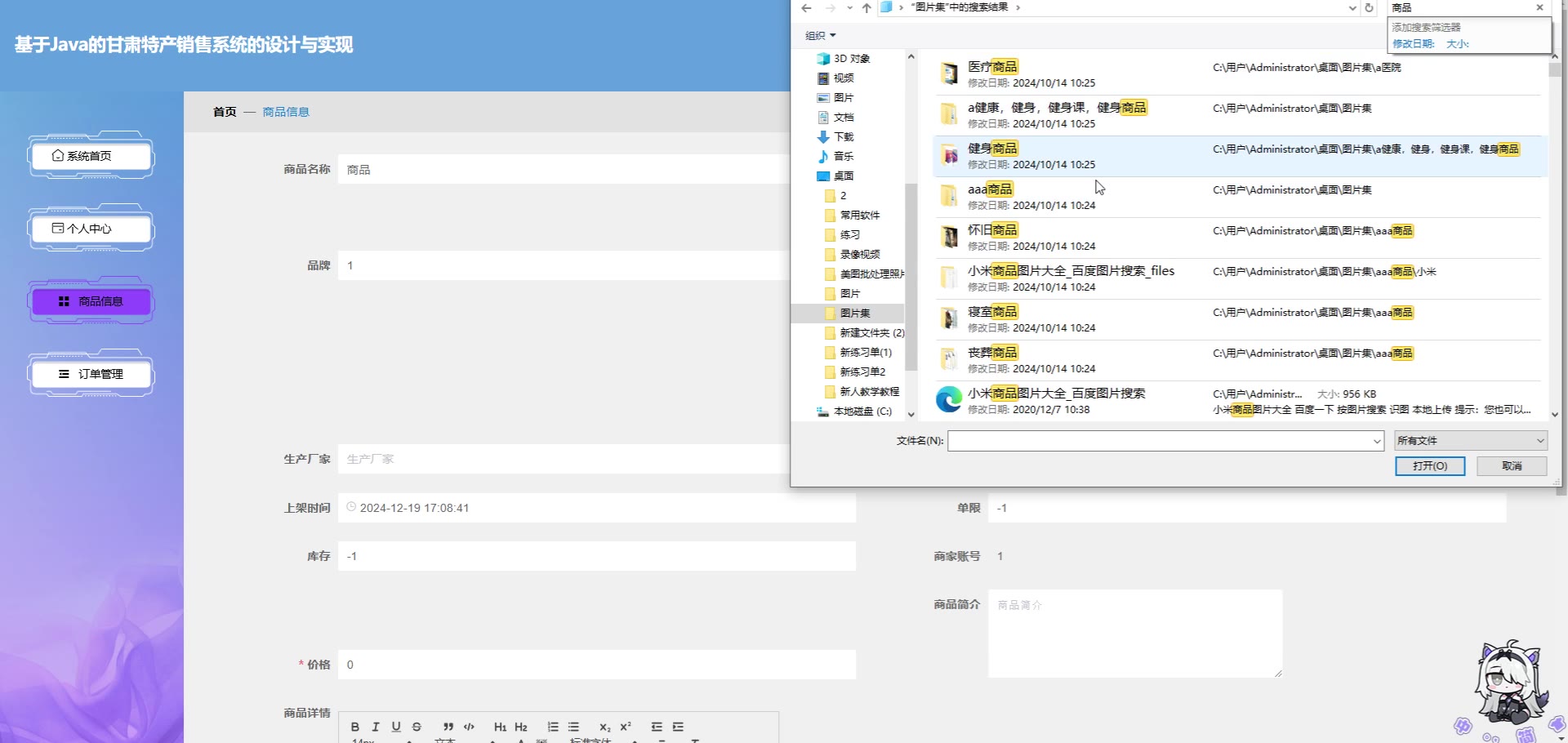Click the 价格 input field
Screen dimensions: 1568x743
[596, 665]
